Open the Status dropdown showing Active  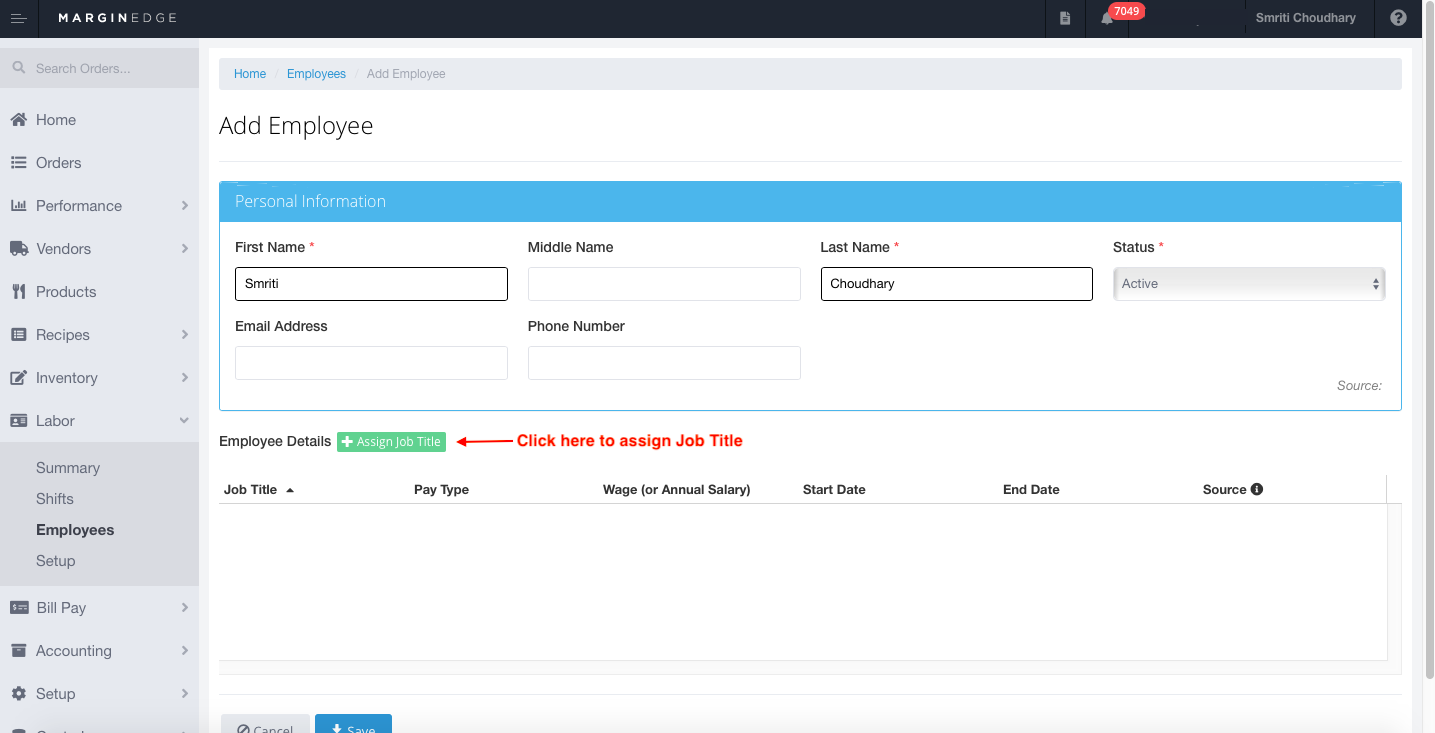tap(1249, 284)
